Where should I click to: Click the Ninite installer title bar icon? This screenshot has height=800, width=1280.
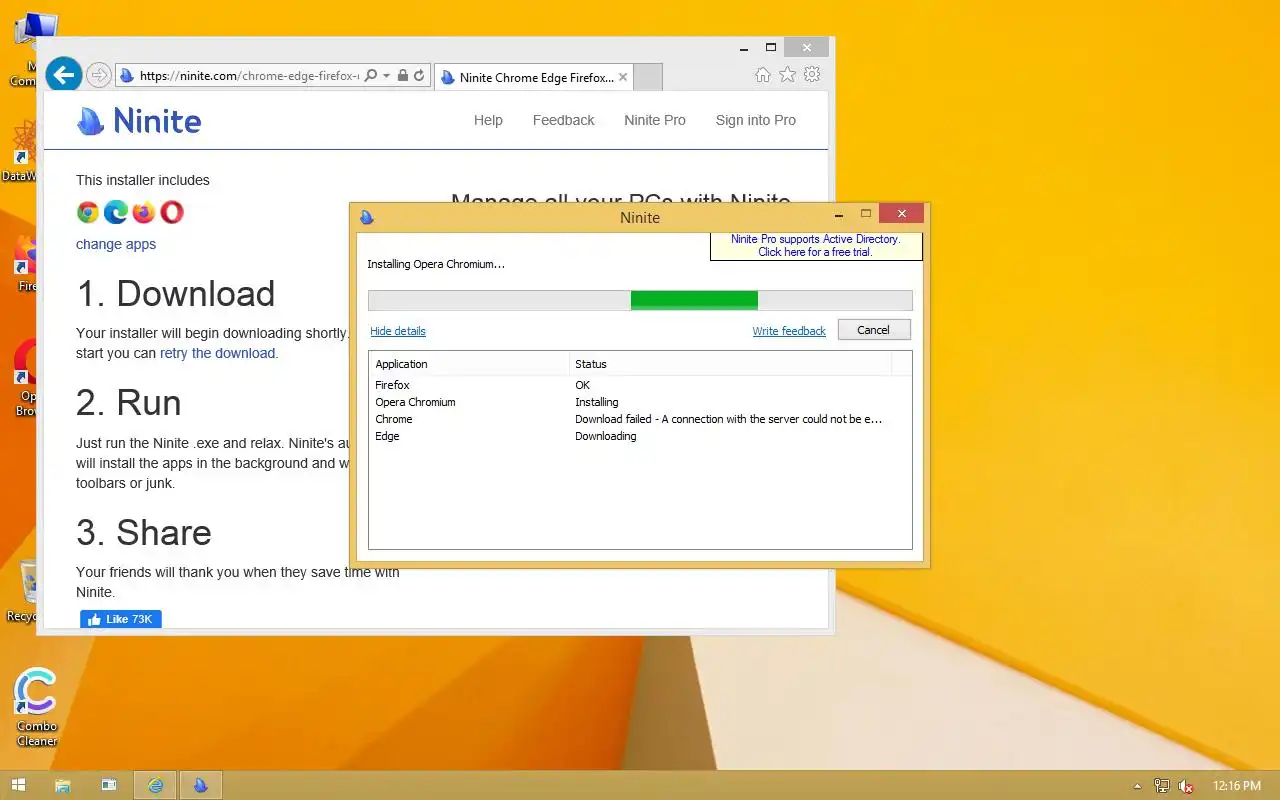[367, 217]
